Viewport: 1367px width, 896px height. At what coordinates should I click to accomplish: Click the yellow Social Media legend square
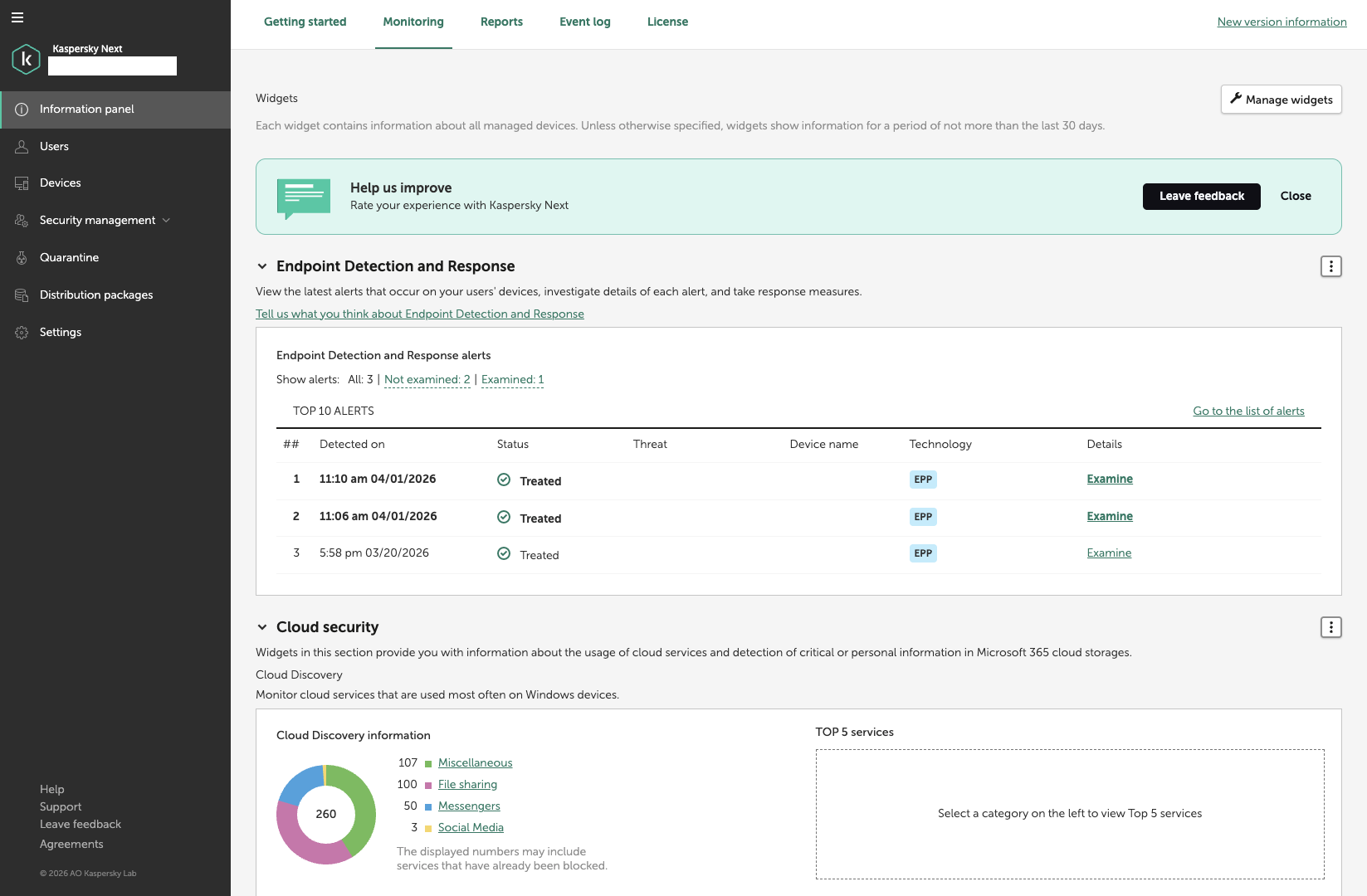(428, 829)
